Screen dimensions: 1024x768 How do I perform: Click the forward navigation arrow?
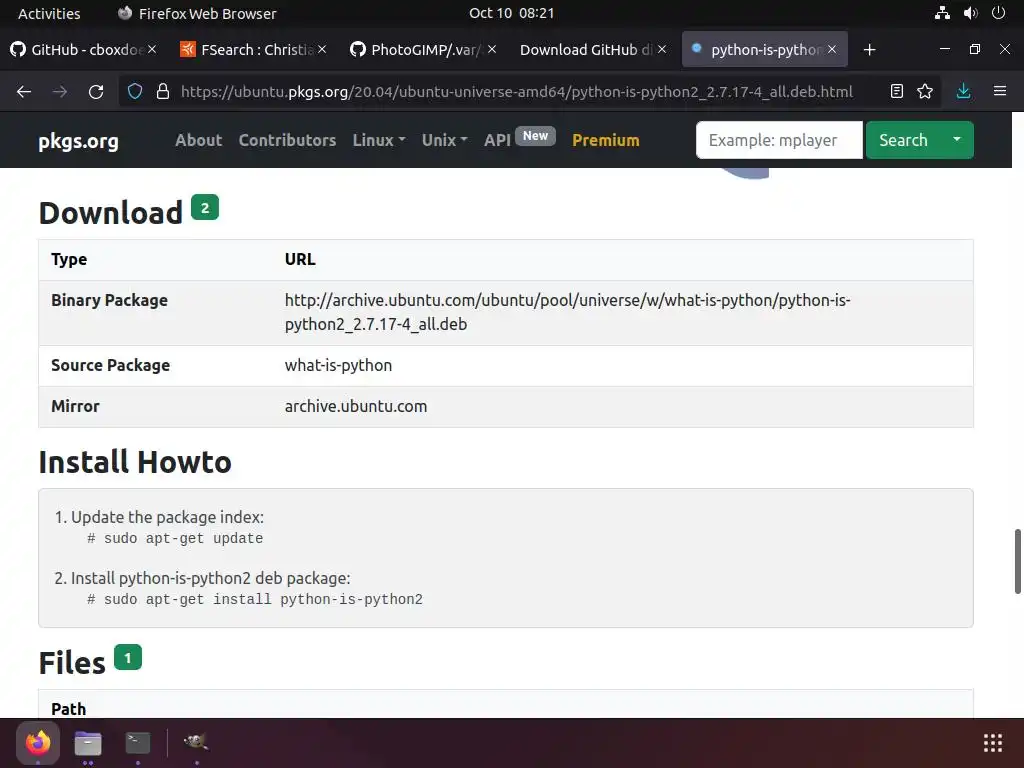[59, 91]
